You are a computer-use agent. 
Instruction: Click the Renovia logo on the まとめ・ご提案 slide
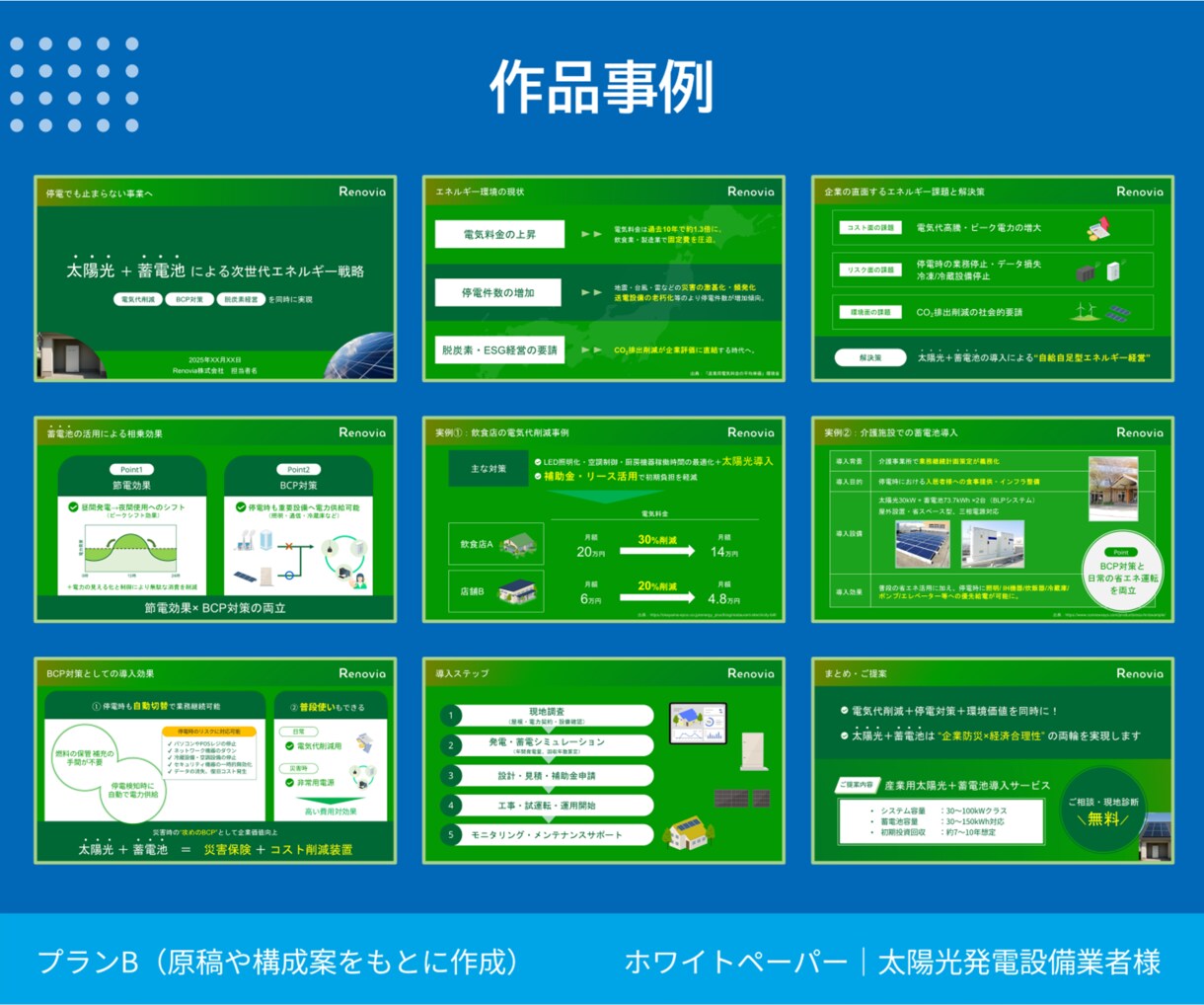[1140, 673]
